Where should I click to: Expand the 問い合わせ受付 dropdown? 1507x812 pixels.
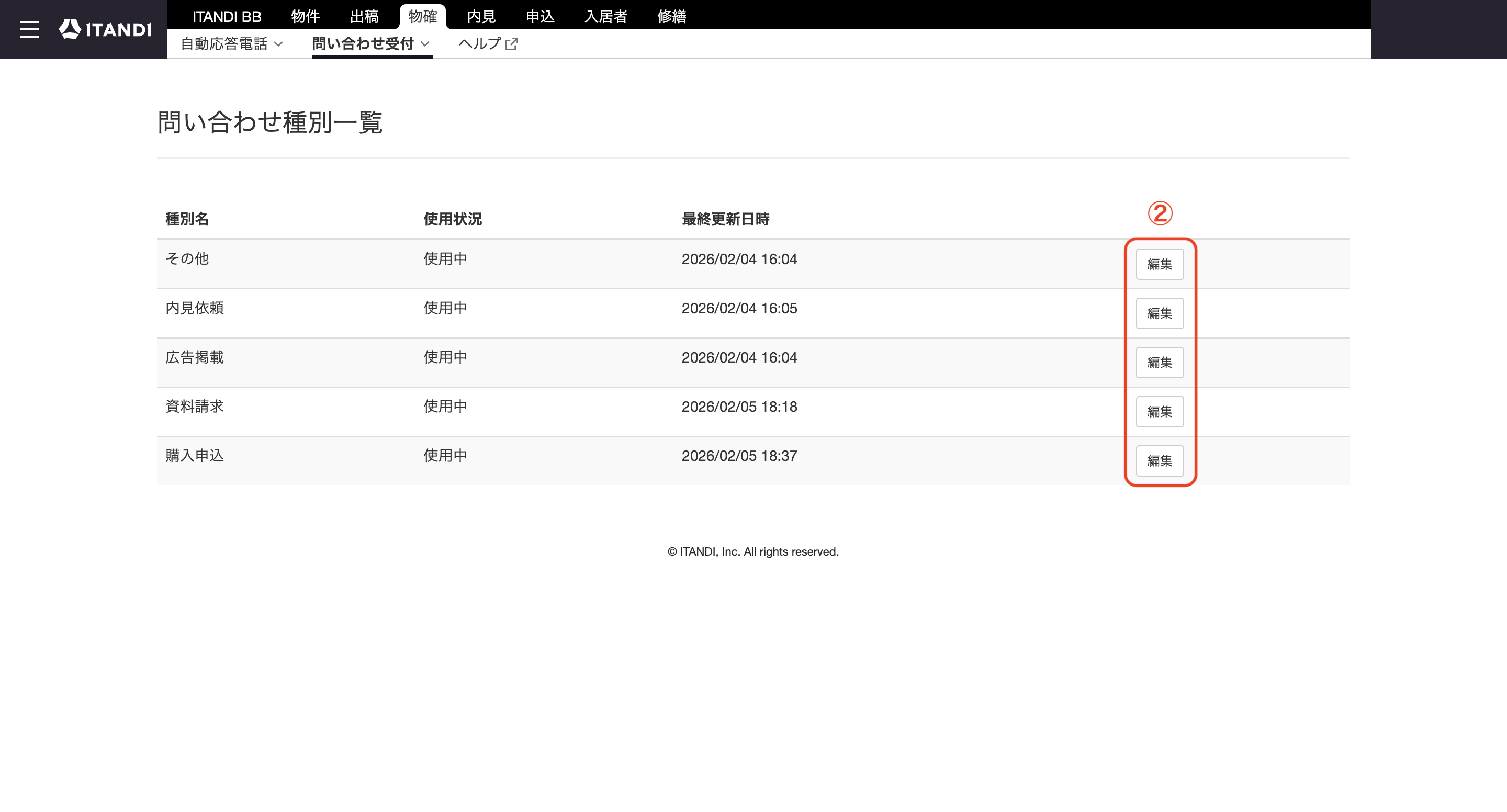tap(372, 44)
